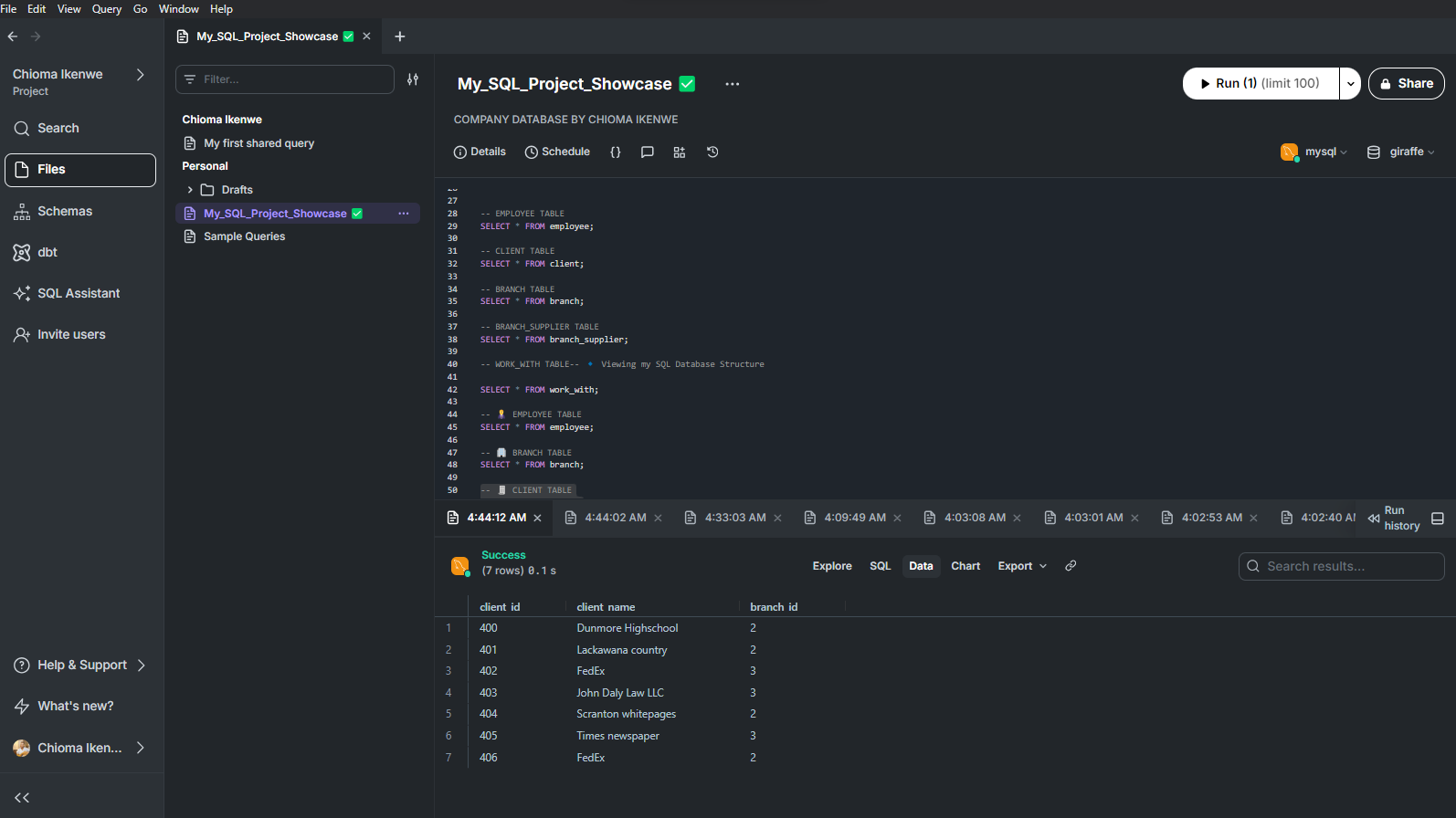This screenshot has height=818, width=1456.
Task: Expand the Drafts folder
Action: [x=190, y=190]
